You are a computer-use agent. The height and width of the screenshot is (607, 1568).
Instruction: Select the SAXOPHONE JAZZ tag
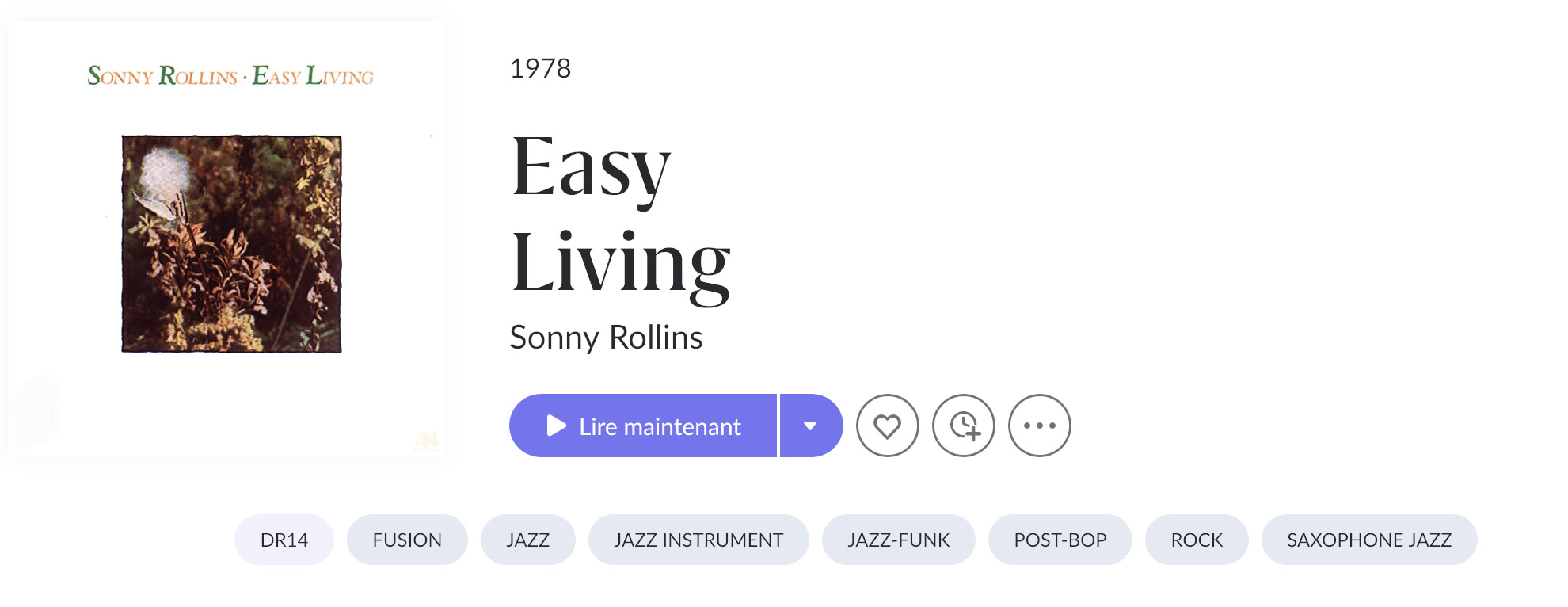coord(1368,540)
